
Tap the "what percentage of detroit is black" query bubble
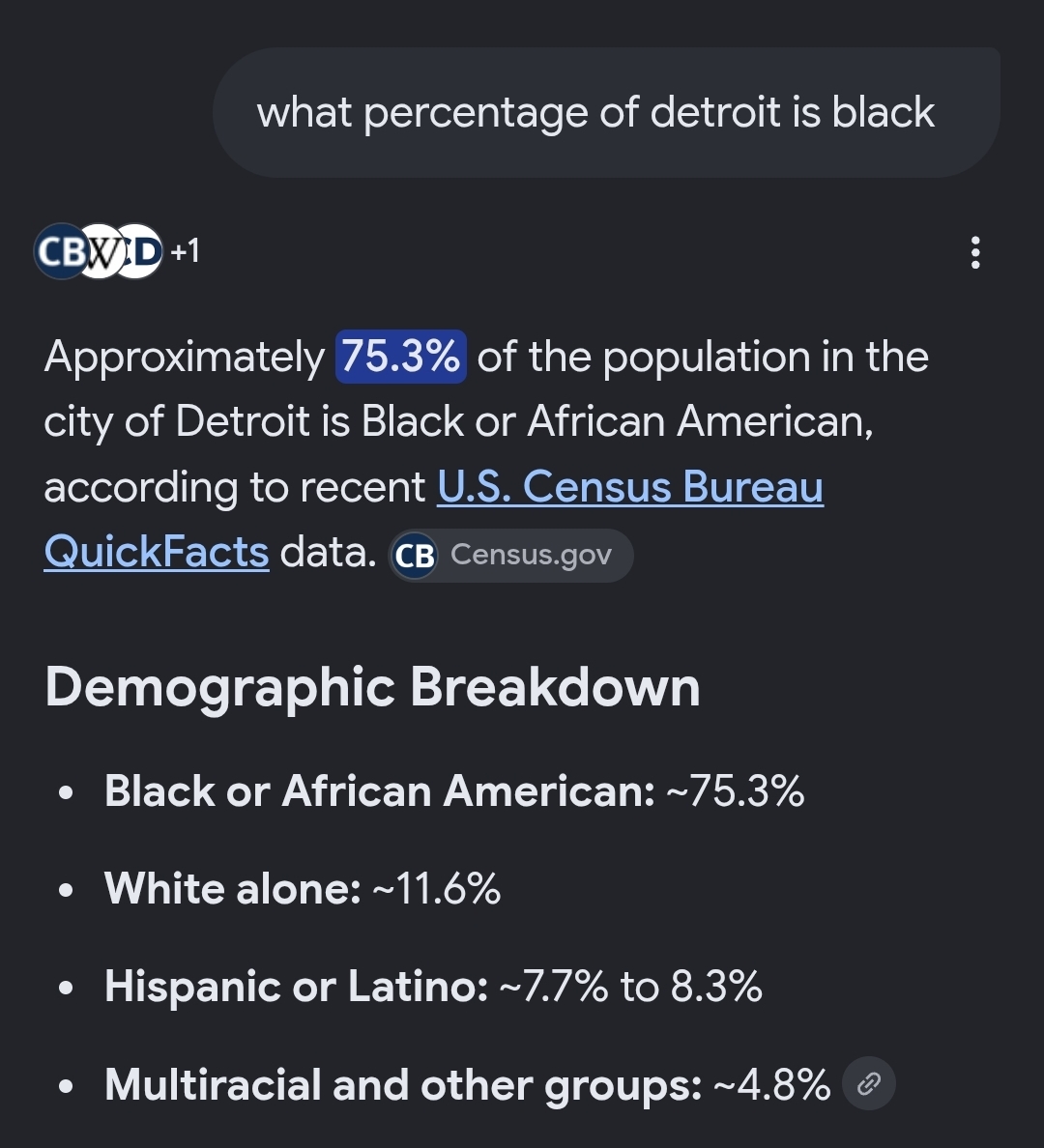click(x=606, y=112)
